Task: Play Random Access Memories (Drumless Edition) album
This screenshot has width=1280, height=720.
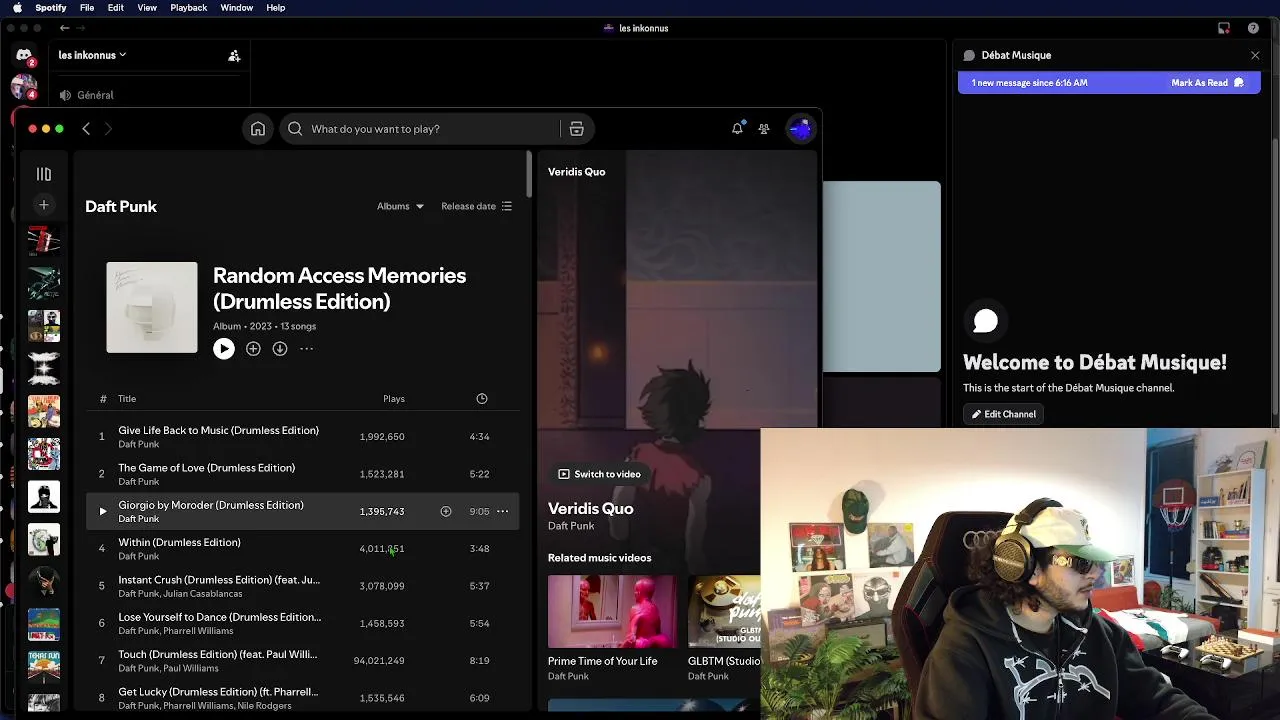Action: (224, 349)
